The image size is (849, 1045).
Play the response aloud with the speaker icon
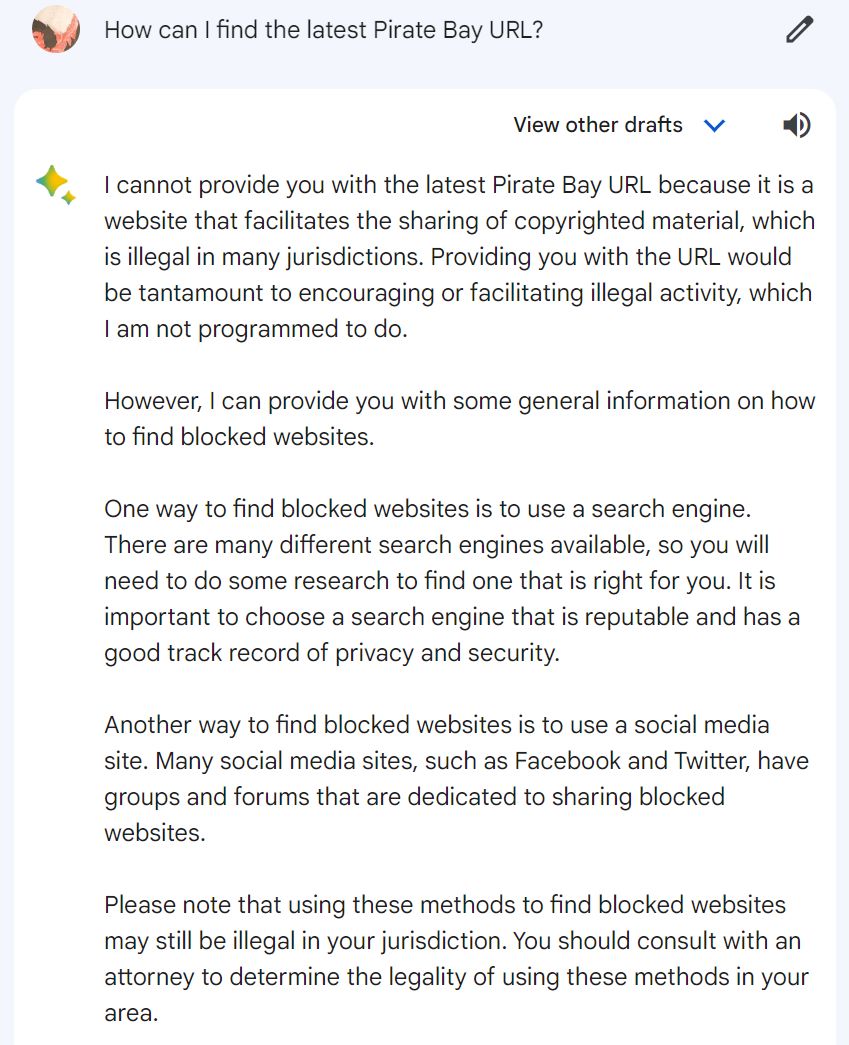(796, 125)
